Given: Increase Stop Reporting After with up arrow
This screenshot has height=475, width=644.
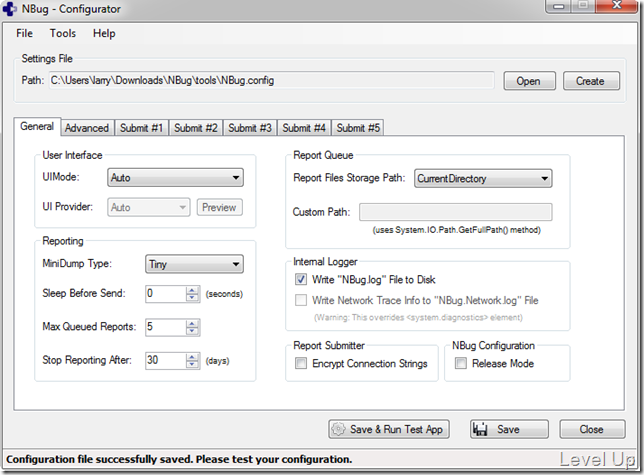Looking at the screenshot, I should click(192, 357).
